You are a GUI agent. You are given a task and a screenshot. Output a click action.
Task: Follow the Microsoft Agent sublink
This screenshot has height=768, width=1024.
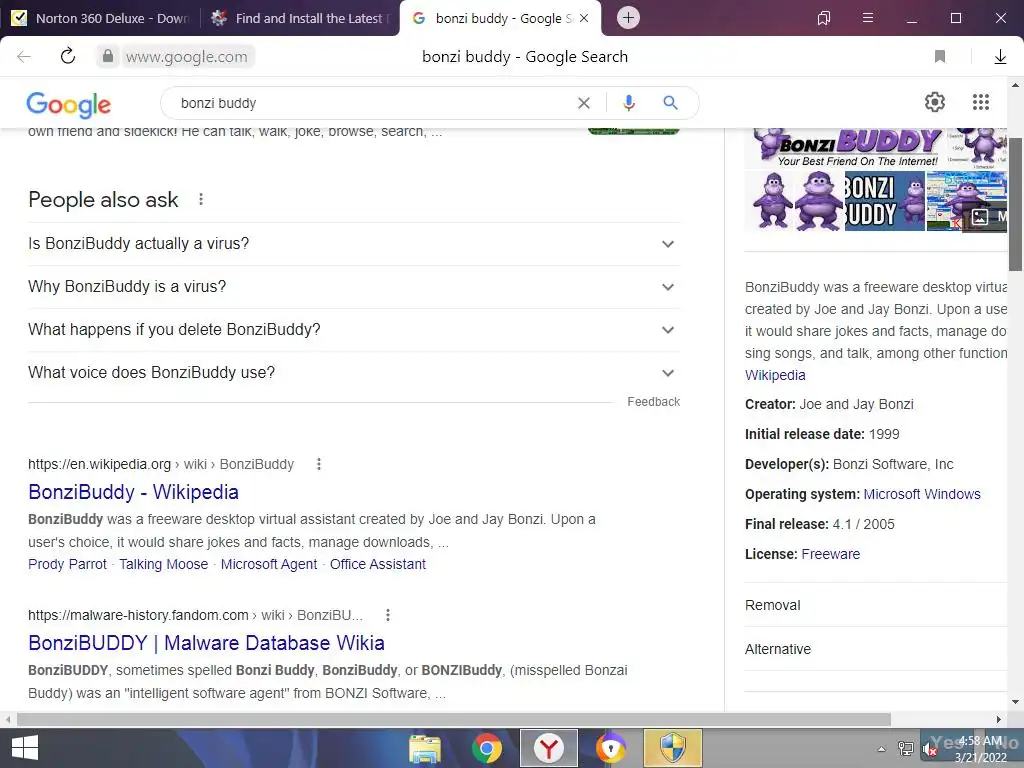269,564
